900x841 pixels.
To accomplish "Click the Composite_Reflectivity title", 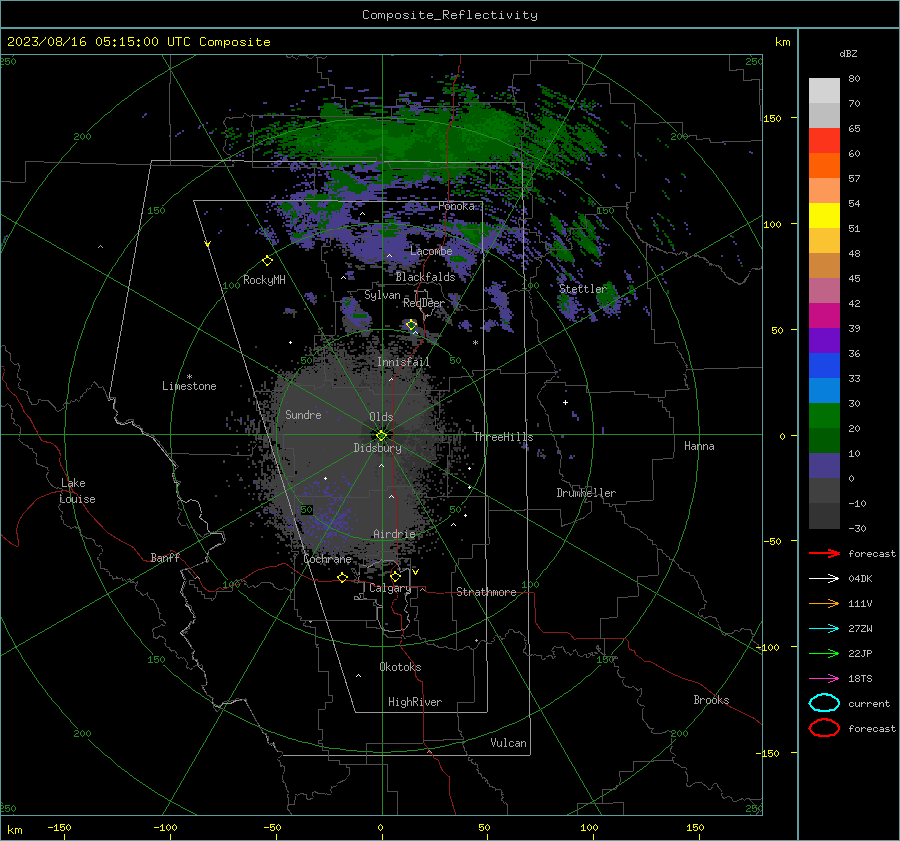I will 450,15.
